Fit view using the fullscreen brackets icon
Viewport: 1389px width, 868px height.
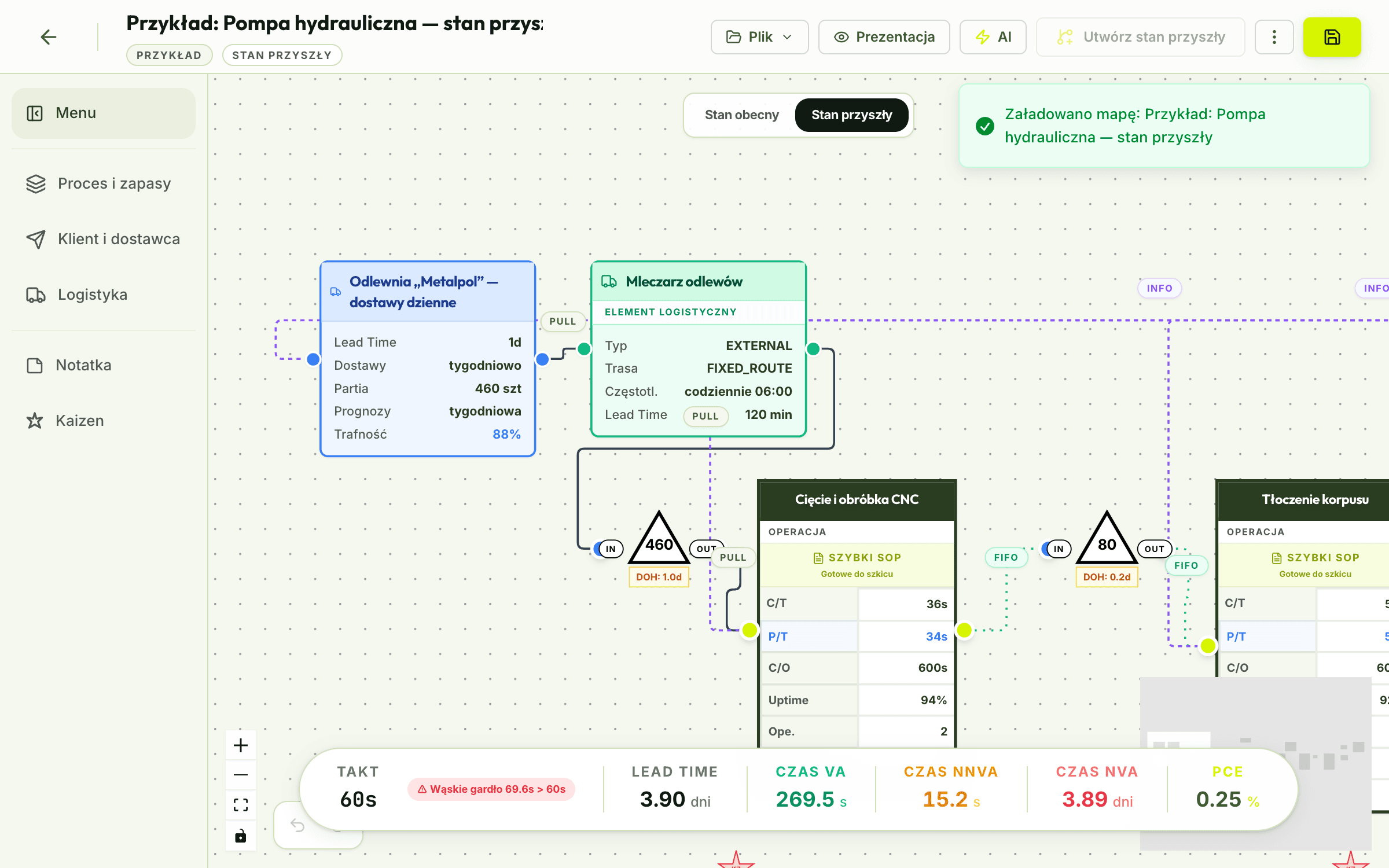click(x=241, y=805)
